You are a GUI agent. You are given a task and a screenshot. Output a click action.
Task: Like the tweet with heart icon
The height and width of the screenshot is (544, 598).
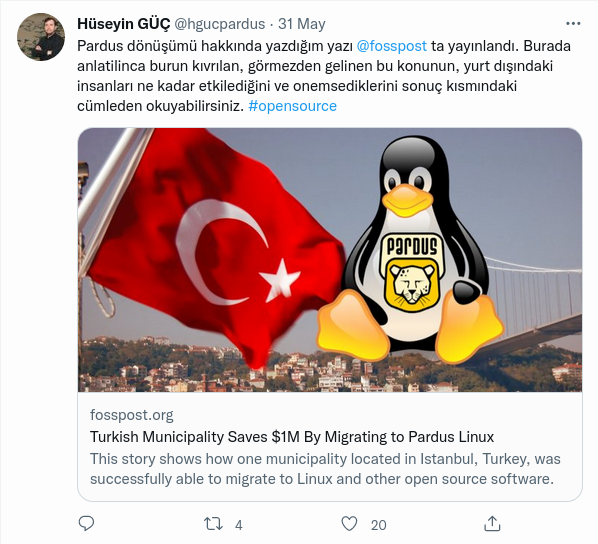click(349, 524)
